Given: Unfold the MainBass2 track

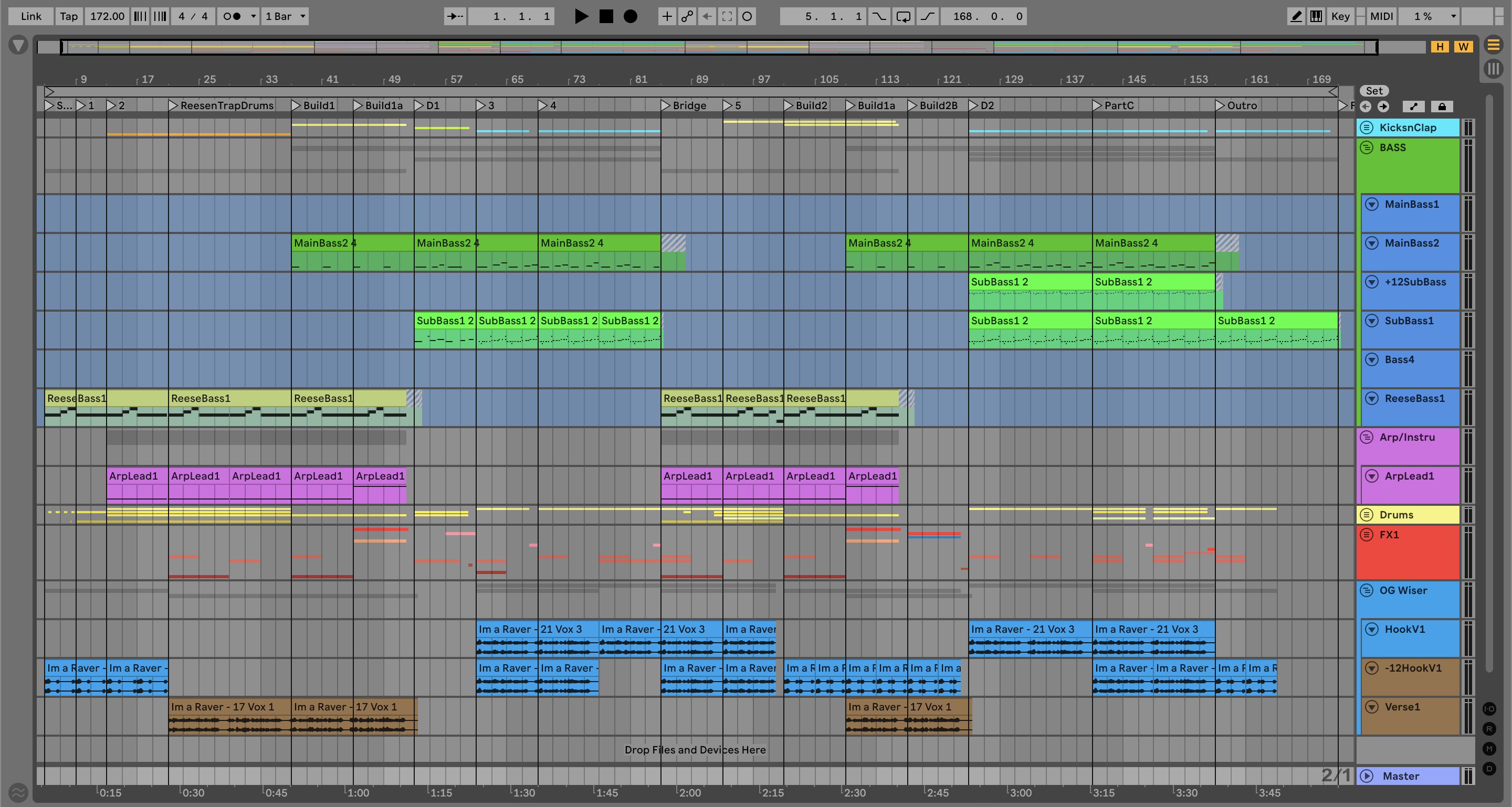Looking at the screenshot, I should tap(1372, 243).
